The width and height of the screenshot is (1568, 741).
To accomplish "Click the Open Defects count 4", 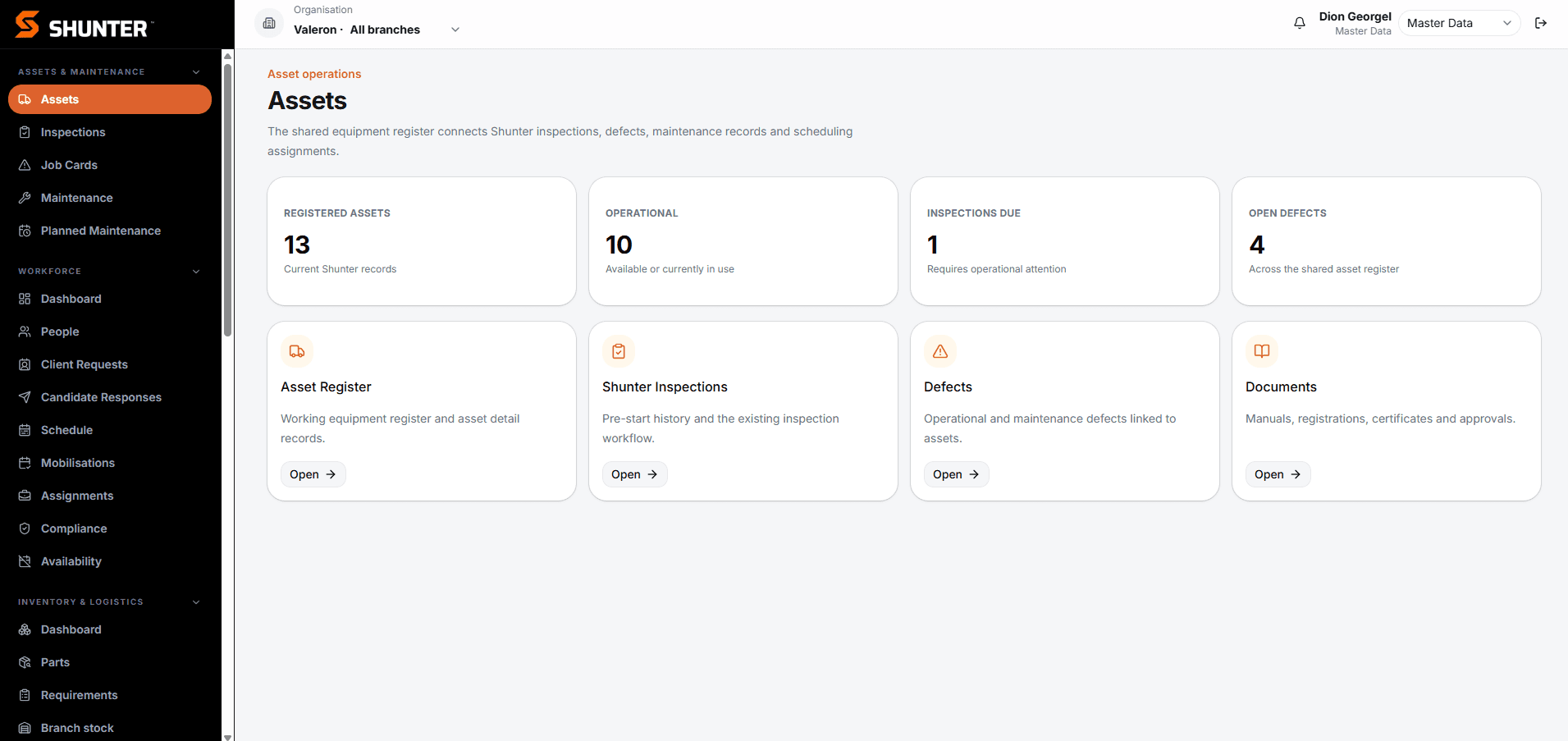I will (1257, 245).
